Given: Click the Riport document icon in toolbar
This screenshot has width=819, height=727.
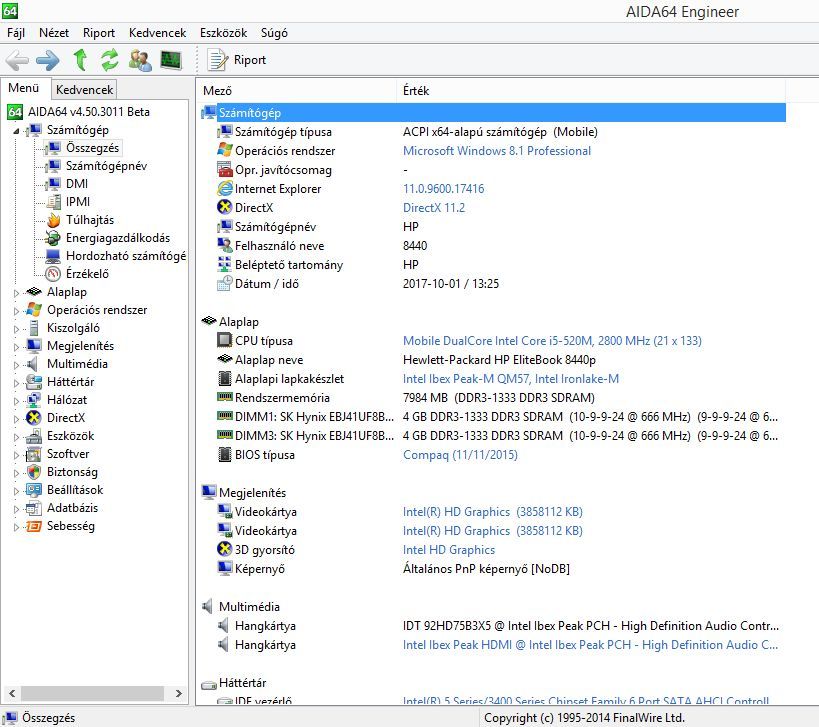Looking at the screenshot, I should click(x=217, y=60).
